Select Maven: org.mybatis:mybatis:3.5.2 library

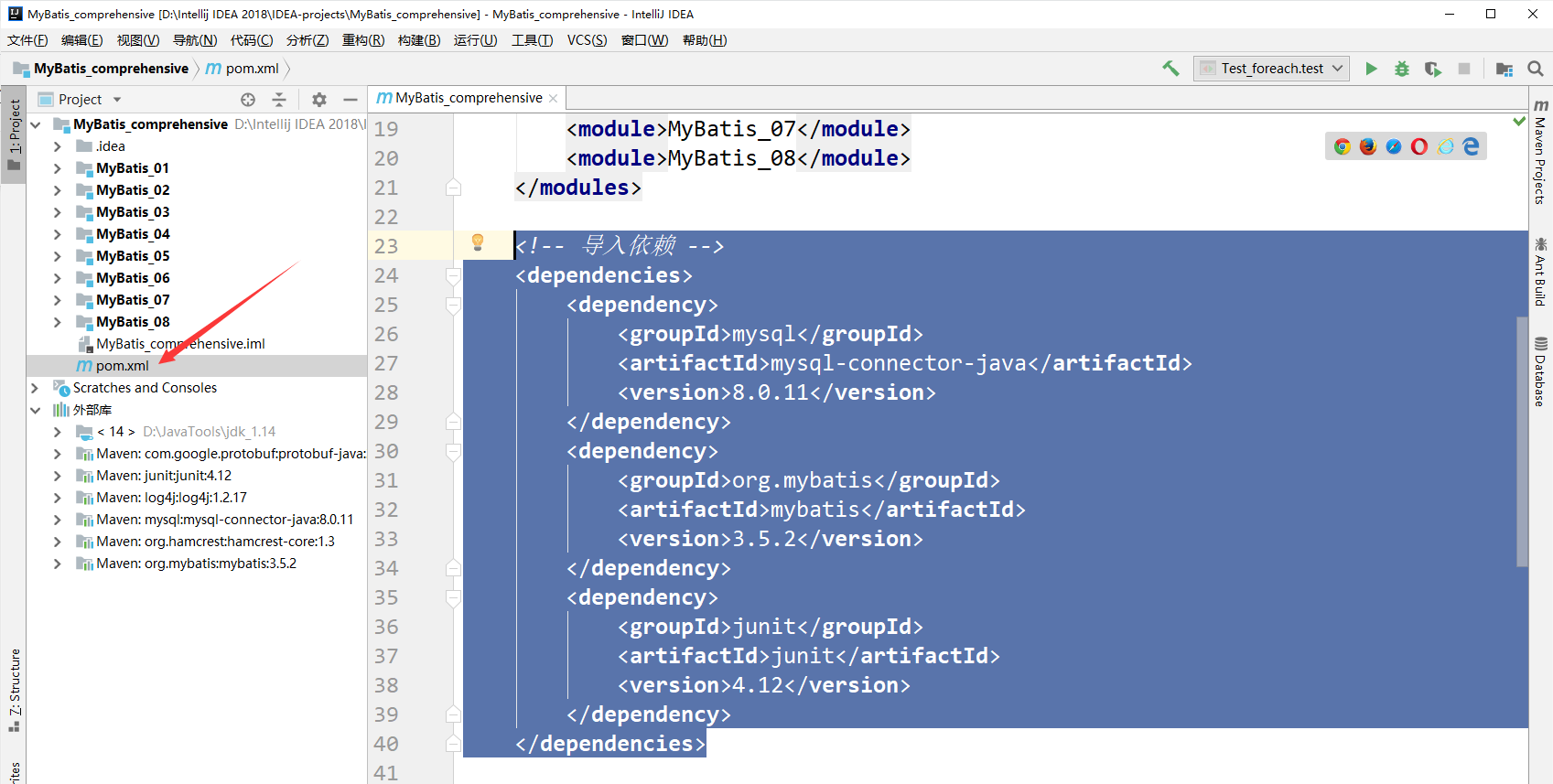(196, 564)
